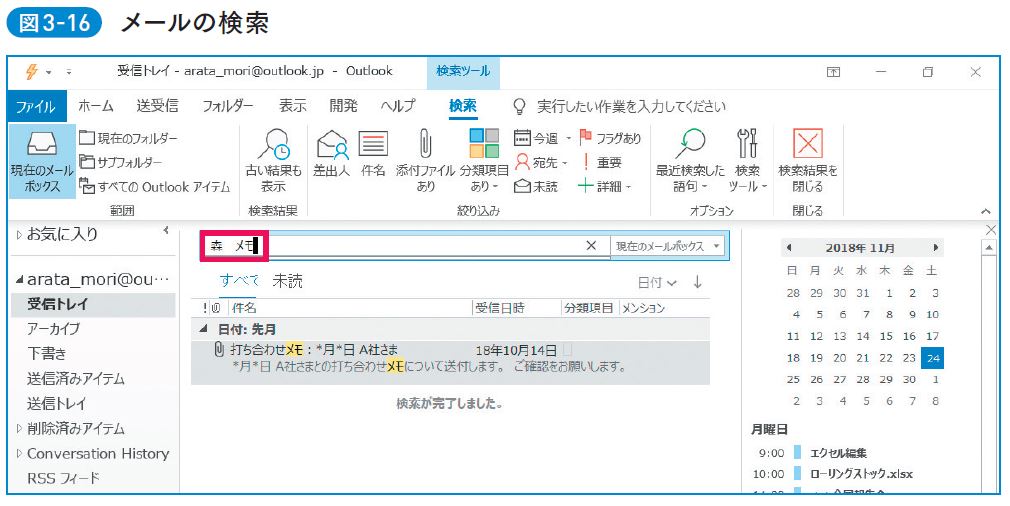Viewport: 1010px width, 506px height.
Task: Open the 詳細 more filters dropdown
Action: [x=605, y=187]
